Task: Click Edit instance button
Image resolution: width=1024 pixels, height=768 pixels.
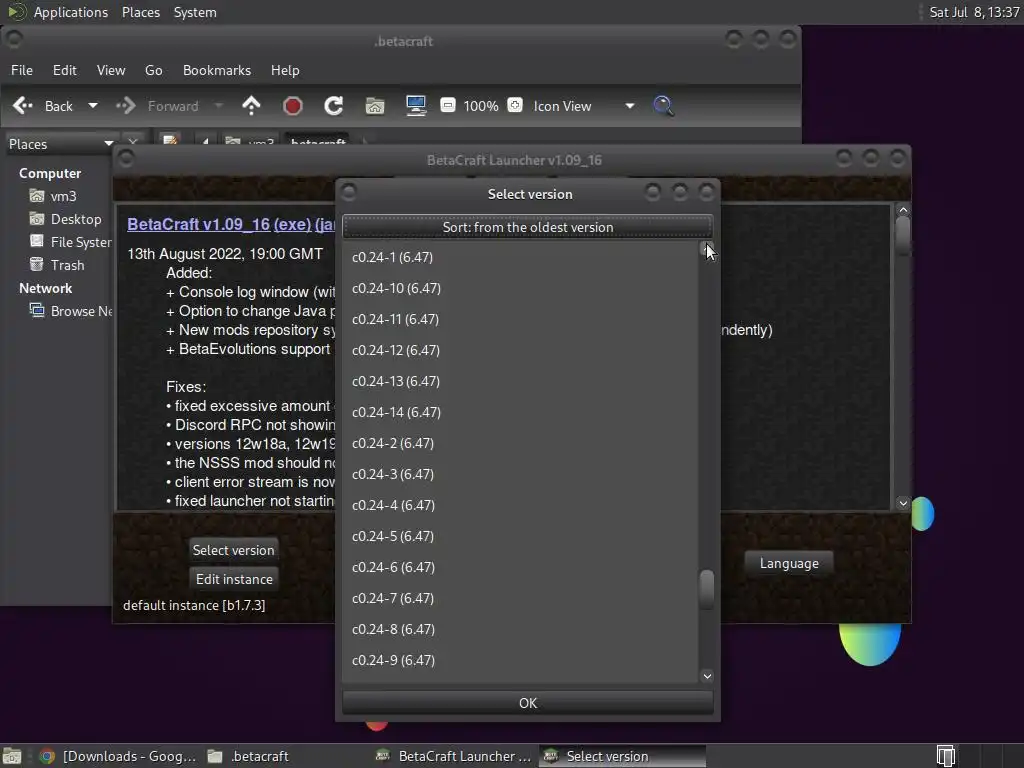Action: pyautogui.click(x=234, y=579)
